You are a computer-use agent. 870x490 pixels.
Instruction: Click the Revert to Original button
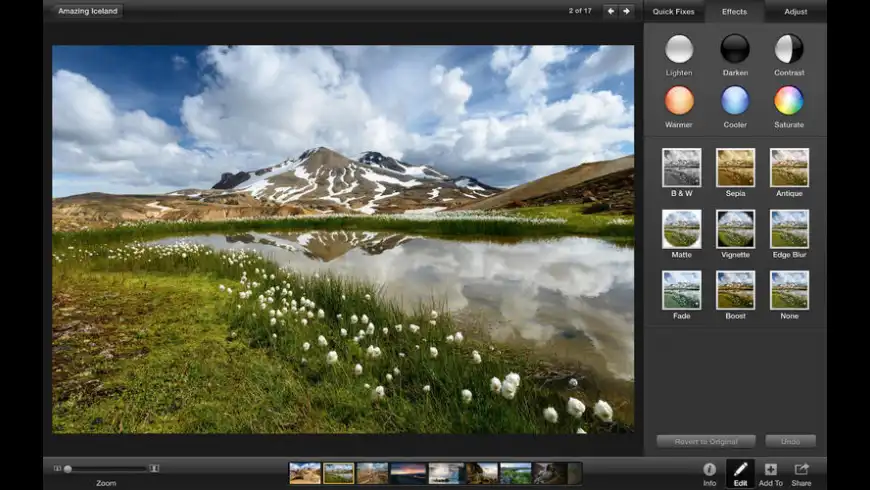705,441
